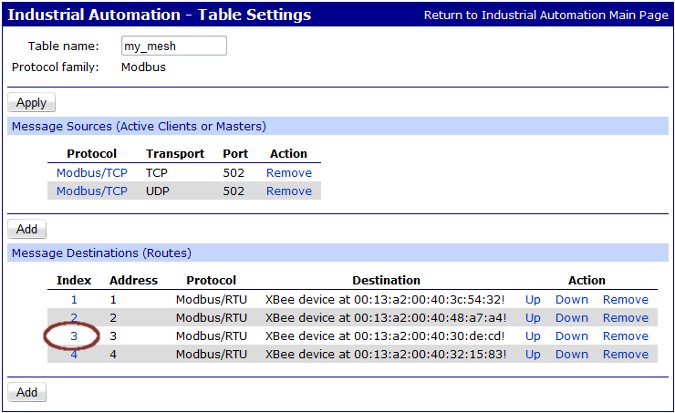The width and height of the screenshot is (675, 413).
Task: Click Add button under Message Sources
Action: click(x=27, y=229)
